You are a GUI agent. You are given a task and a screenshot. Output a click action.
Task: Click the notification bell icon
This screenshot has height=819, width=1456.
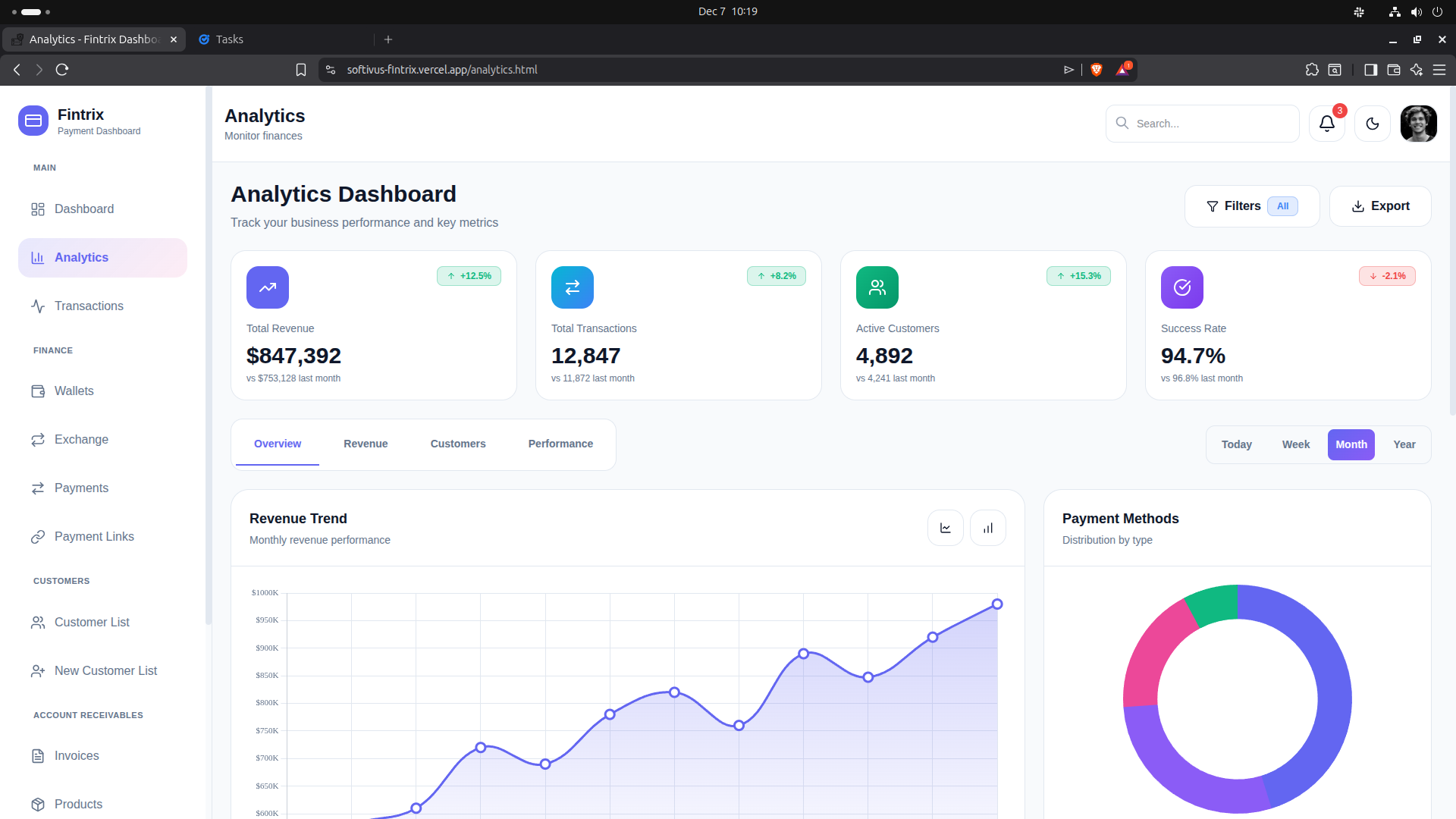click(1326, 123)
